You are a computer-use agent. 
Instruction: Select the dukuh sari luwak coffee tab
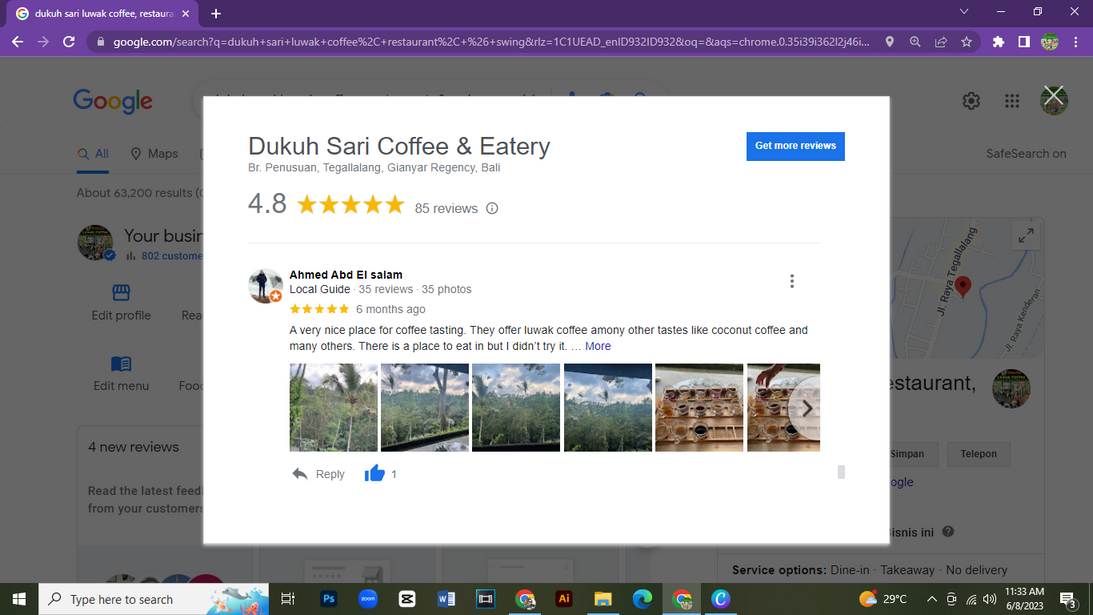(100, 14)
